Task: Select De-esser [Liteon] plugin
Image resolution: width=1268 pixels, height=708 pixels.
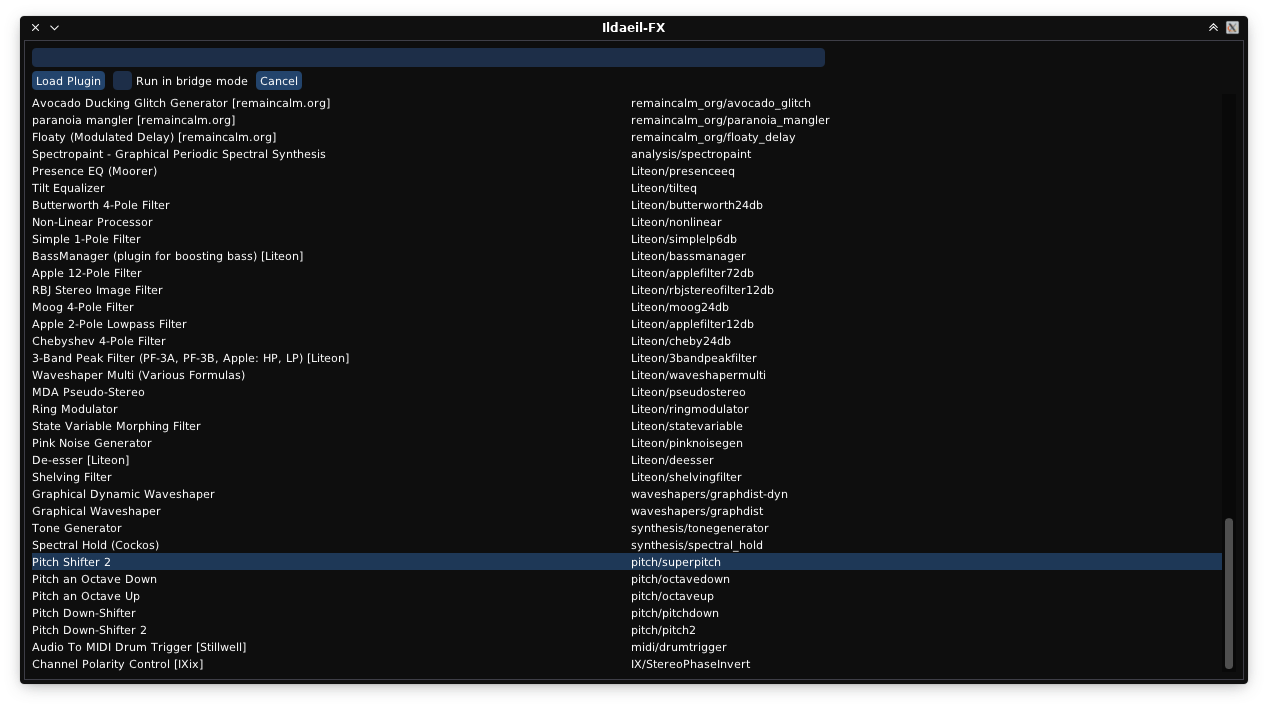Action: [x=80, y=460]
